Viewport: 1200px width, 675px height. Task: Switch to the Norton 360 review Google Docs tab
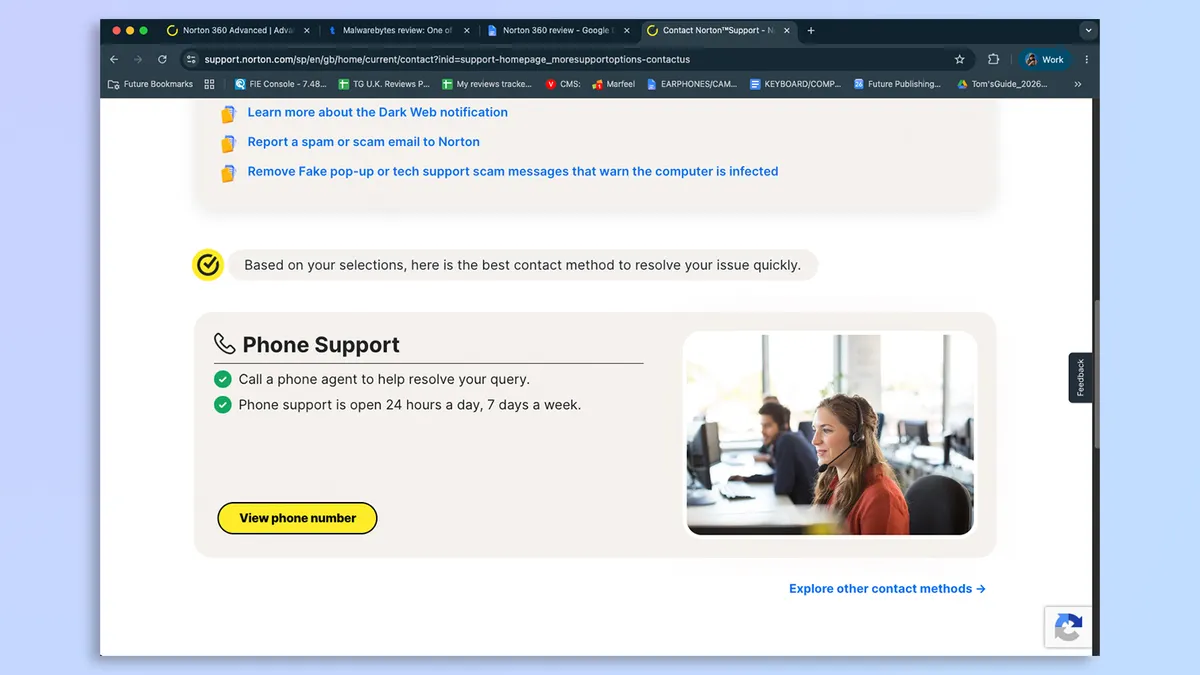coord(558,30)
